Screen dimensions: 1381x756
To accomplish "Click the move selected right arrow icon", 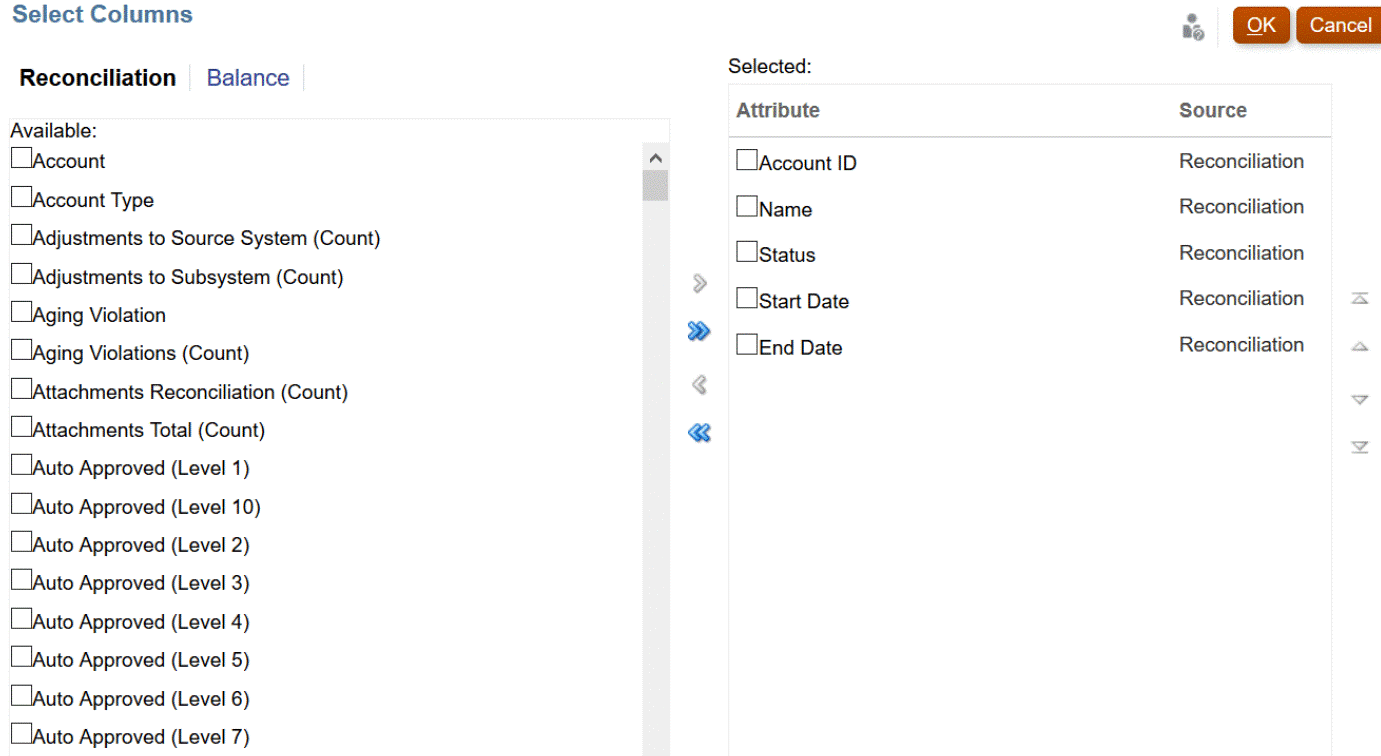I will [699, 284].
